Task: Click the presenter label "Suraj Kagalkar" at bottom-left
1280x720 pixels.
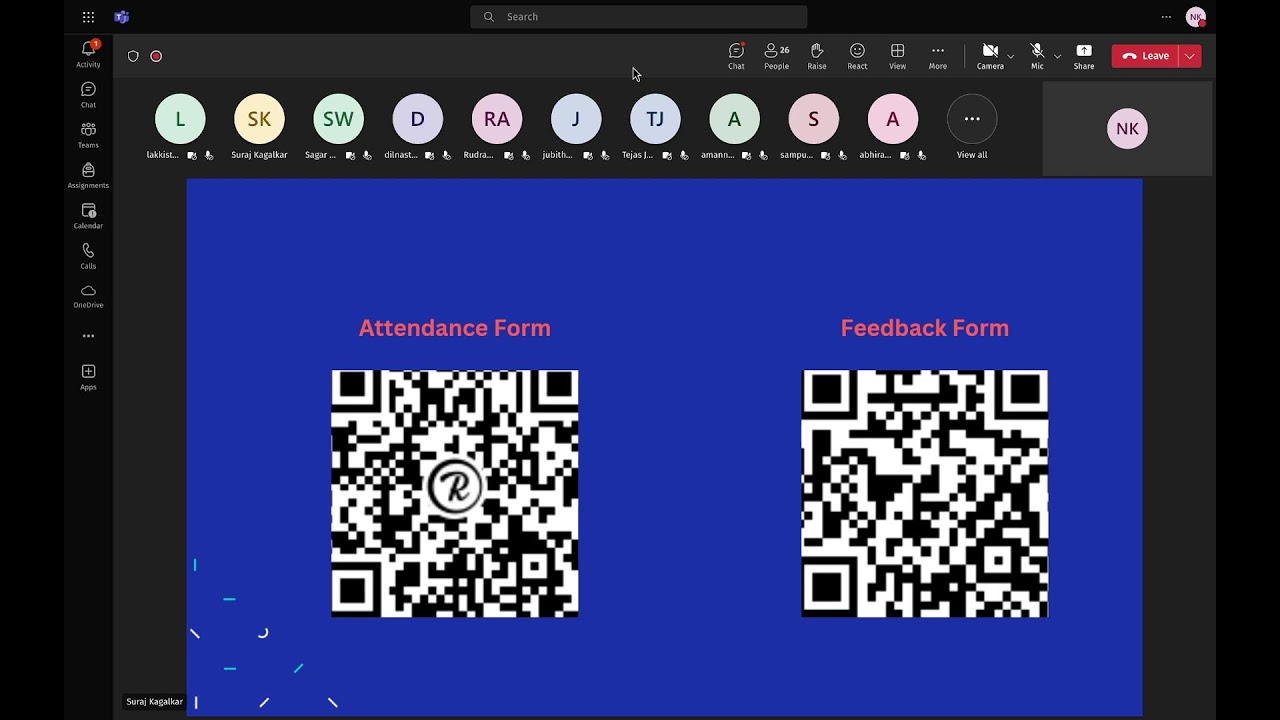Action: click(155, 702)
